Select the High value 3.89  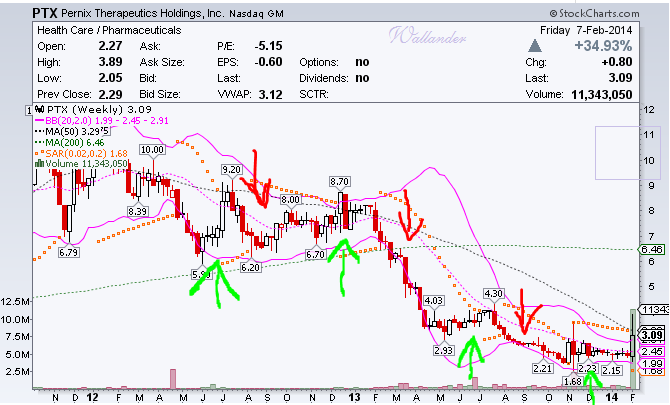(x=110, y=62)
